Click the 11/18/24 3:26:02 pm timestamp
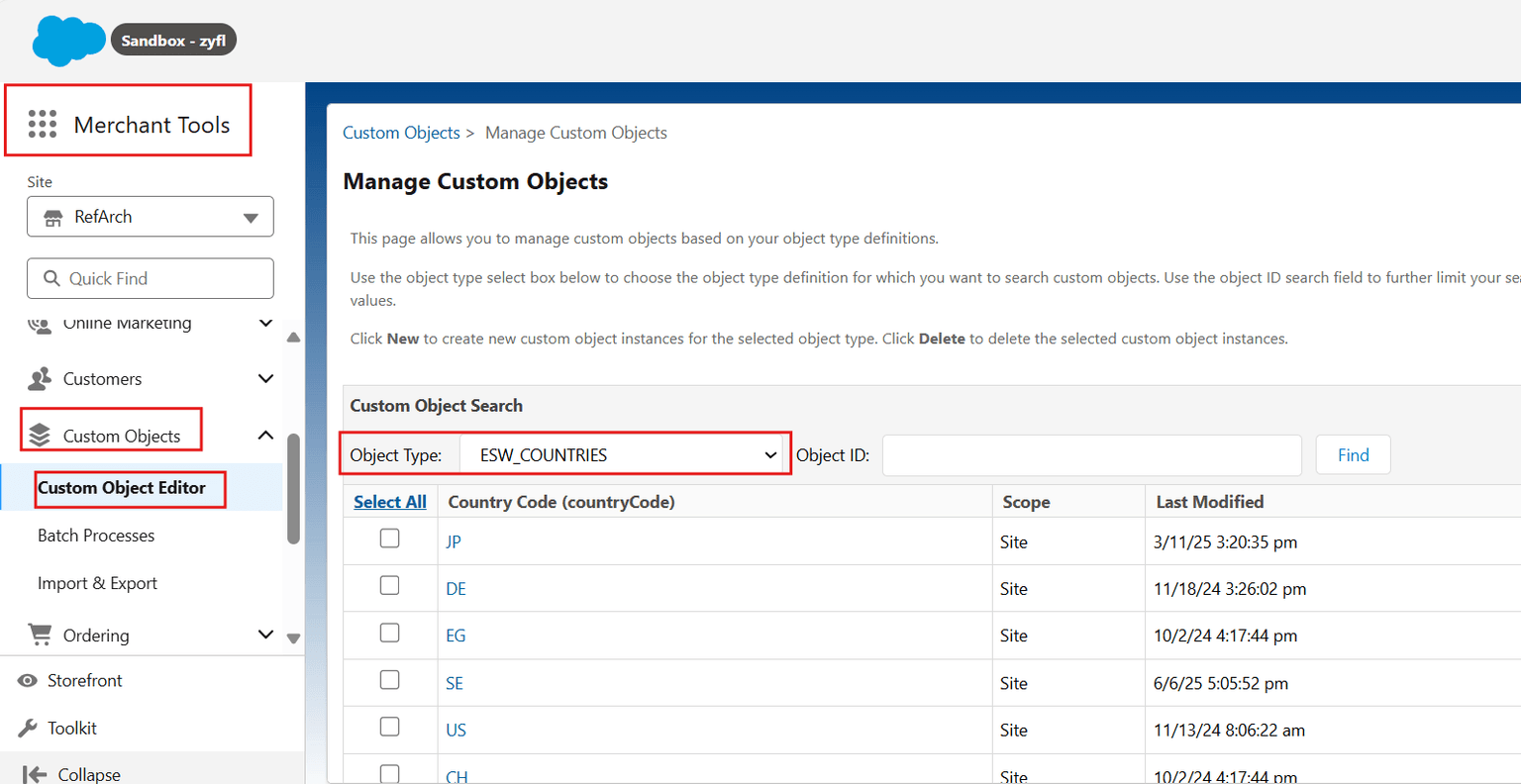Screen dimensions: 1521x784 [x=1230, y=589]
